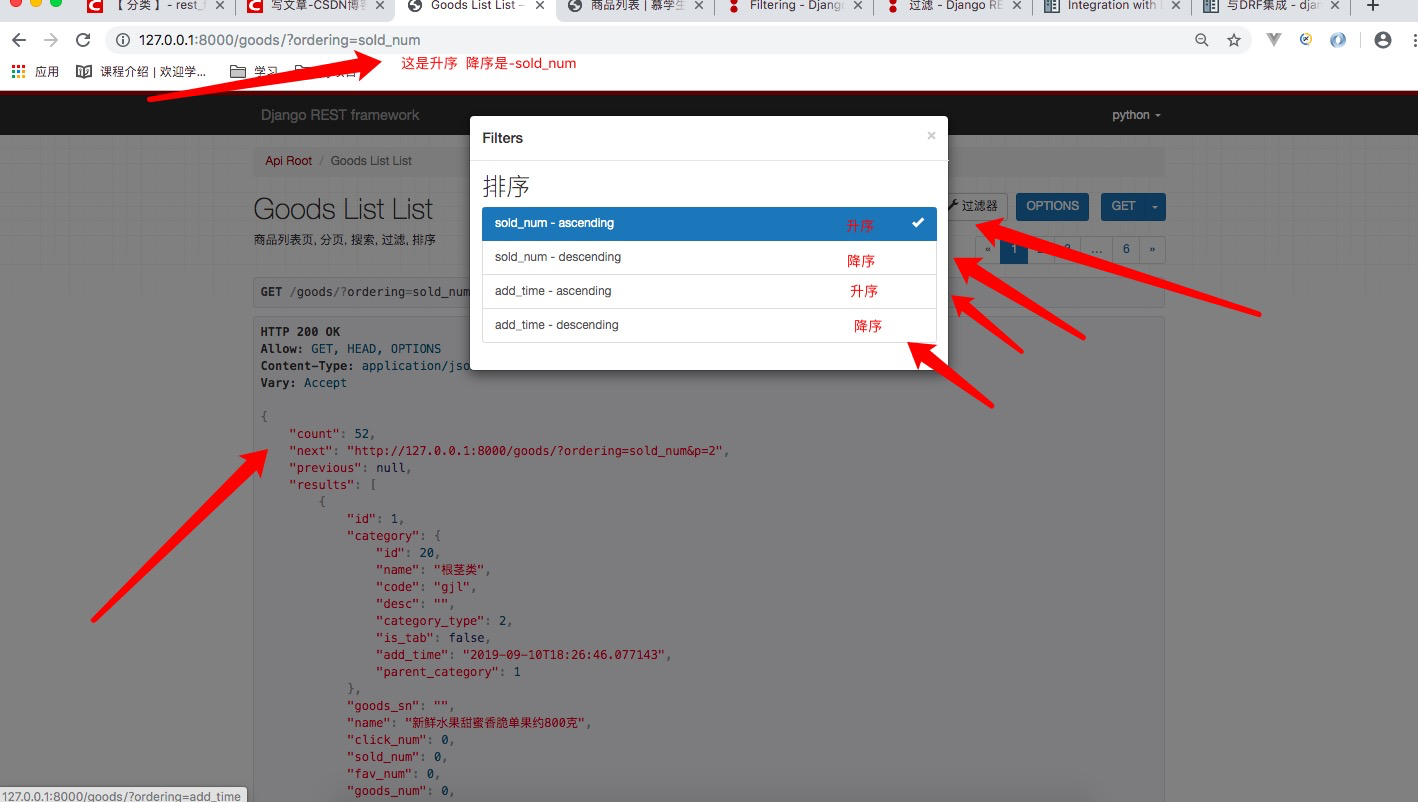Click the "parent_category": 1 line
This screenshot has height=802, width=1418.
[x=448, y=672]
